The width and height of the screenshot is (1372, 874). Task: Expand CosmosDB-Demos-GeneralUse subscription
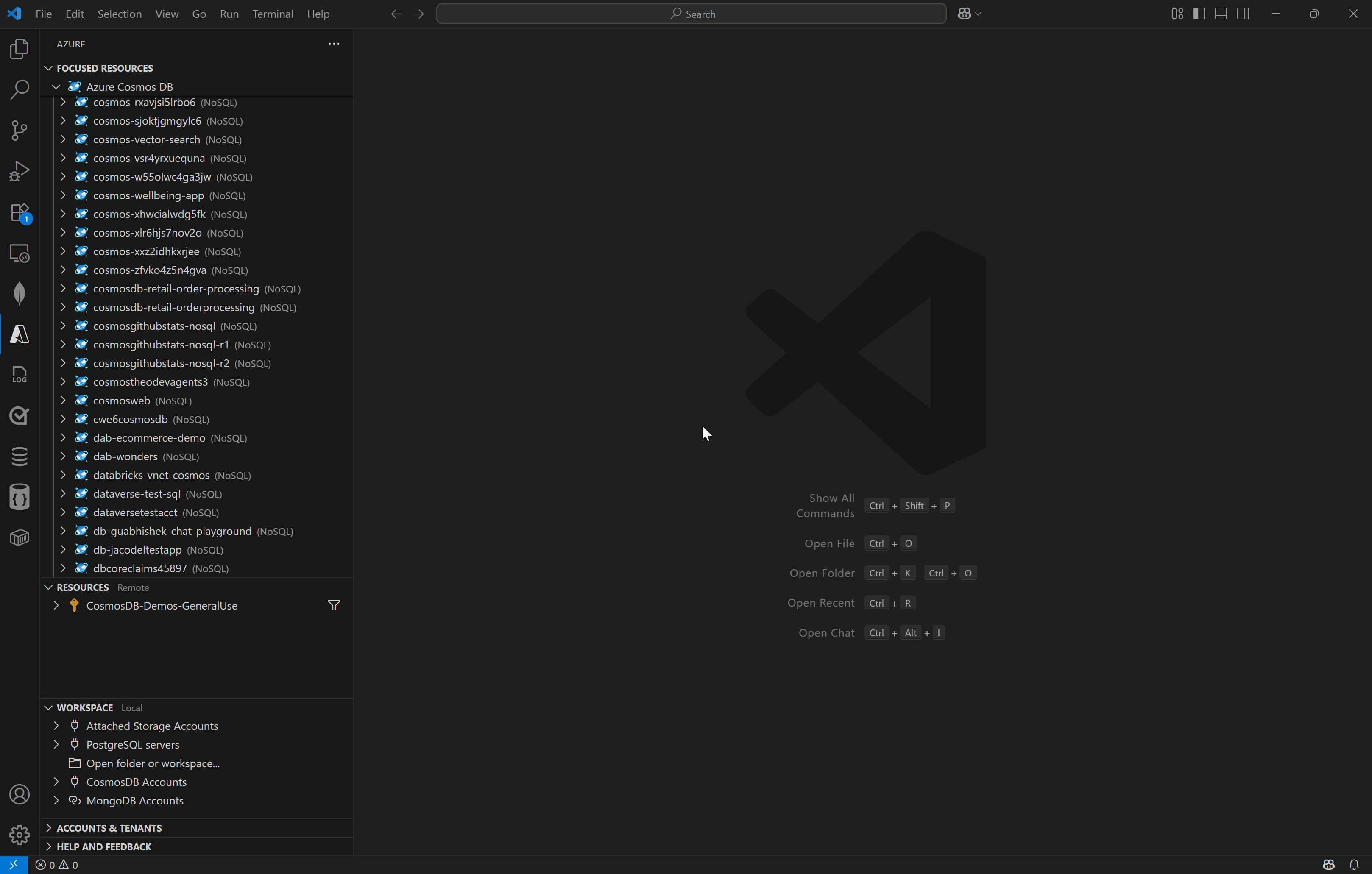56,605
